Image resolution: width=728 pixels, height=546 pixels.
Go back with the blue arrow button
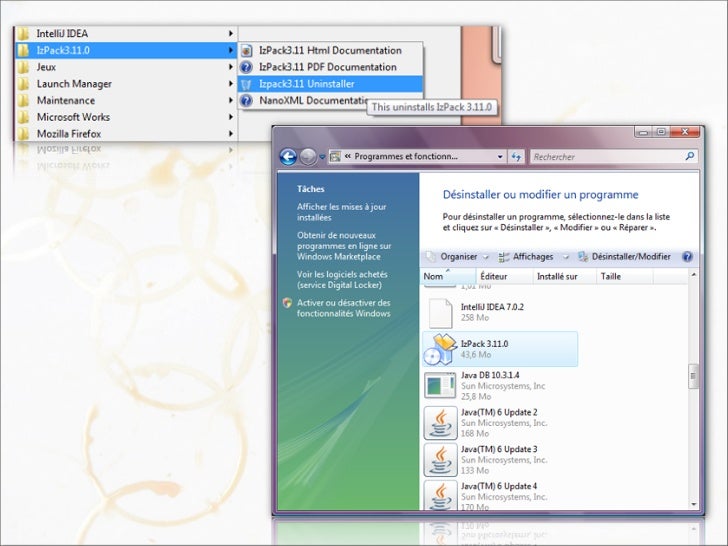point(288,157)
